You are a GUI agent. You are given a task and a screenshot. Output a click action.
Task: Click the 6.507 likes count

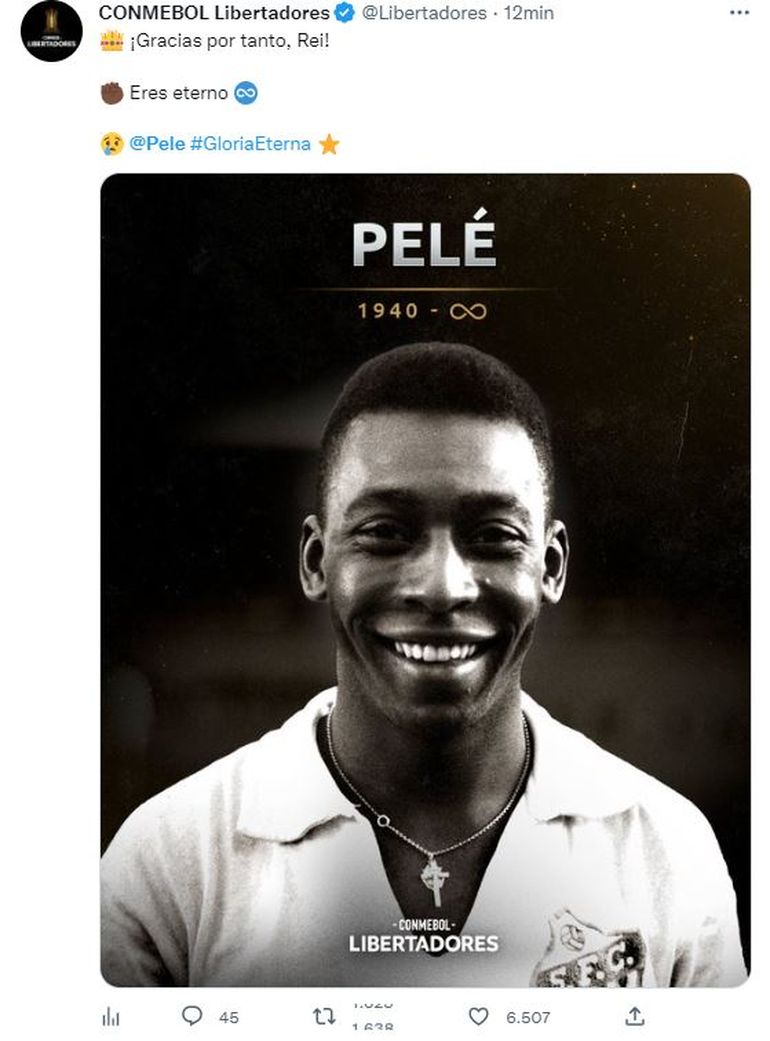click(x=528, y=1017)
